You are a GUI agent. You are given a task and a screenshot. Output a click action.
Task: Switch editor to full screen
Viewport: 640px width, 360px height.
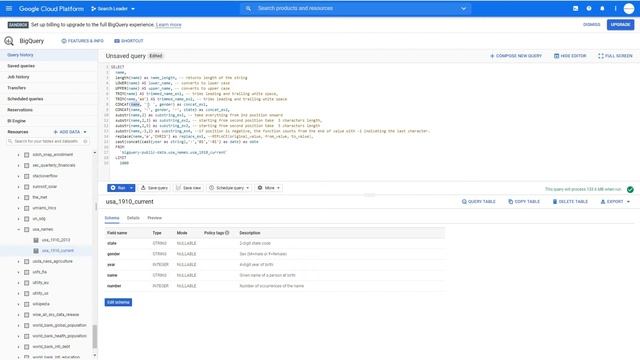point(615,56)
